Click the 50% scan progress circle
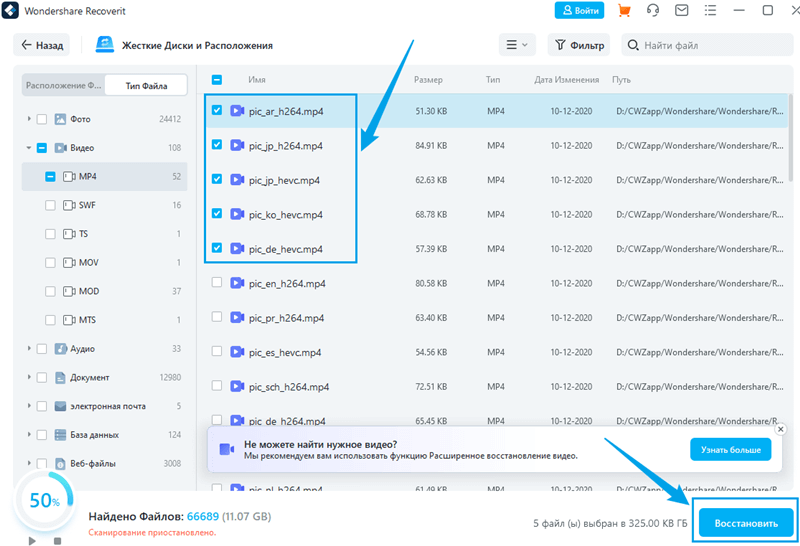Viewport: 800px width, 546px height. [44, 500]
